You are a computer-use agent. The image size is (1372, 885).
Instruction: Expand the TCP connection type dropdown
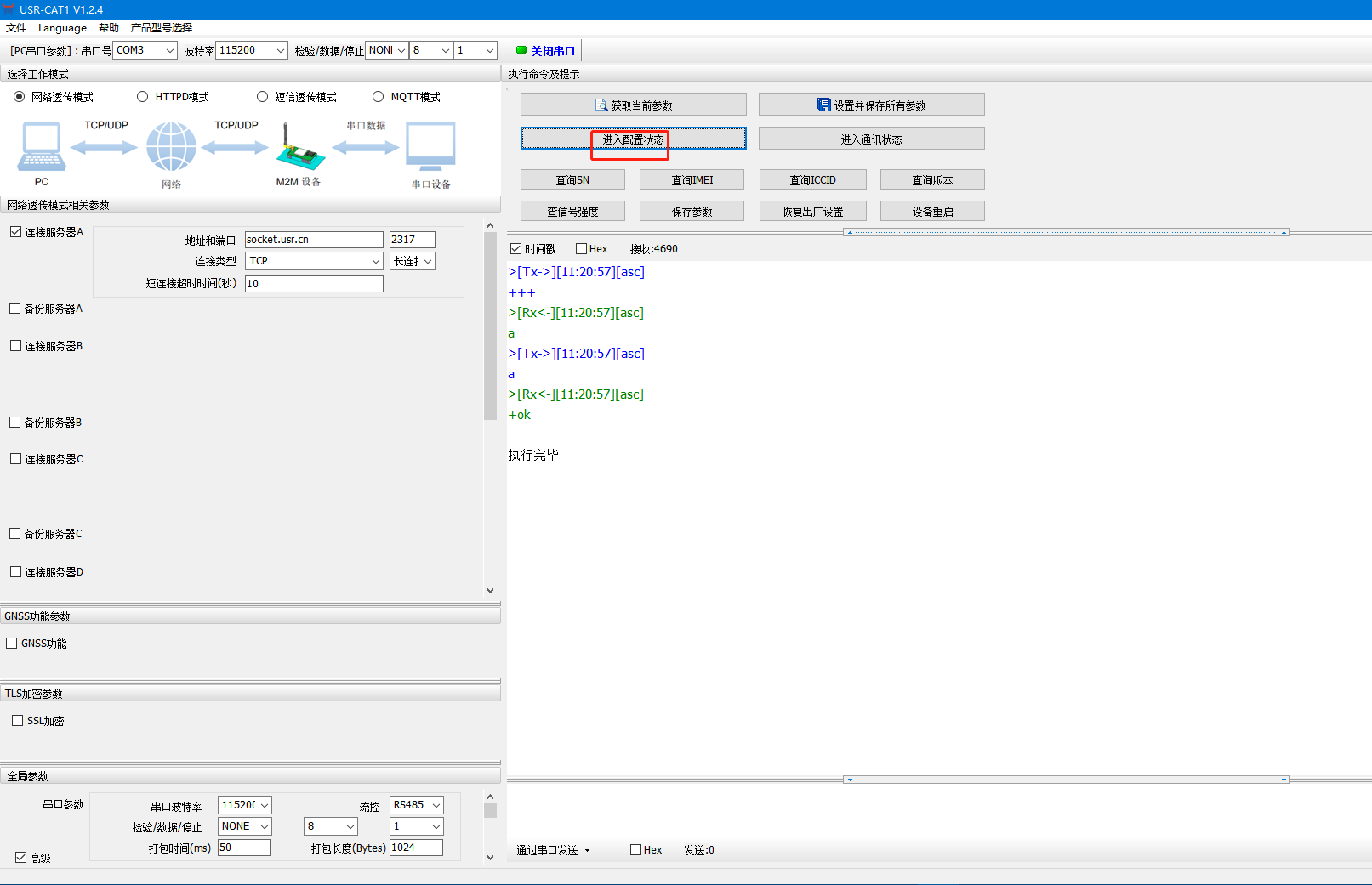click(x=375, y=261)
